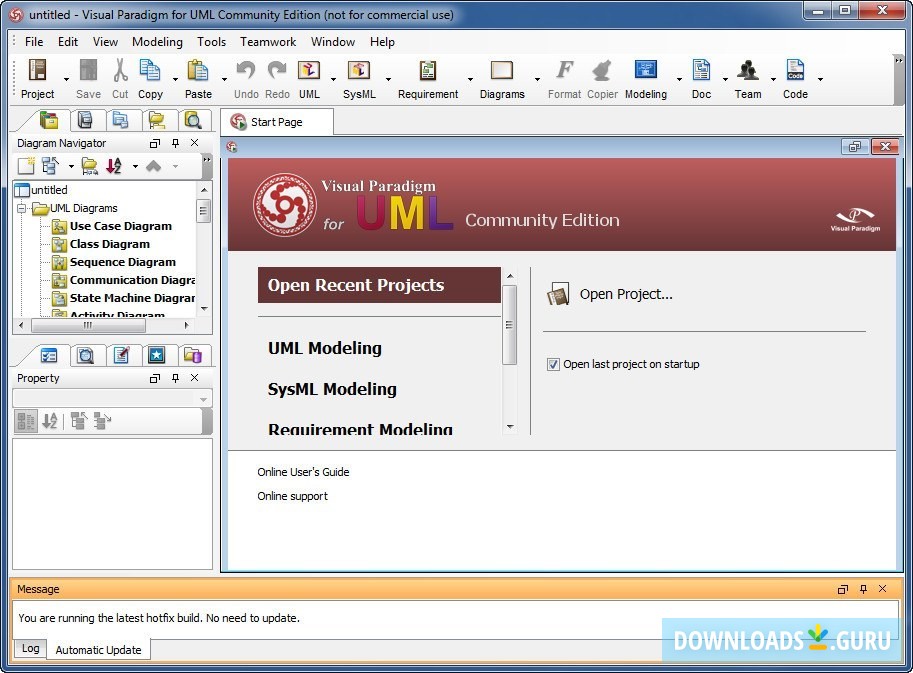
Task: Click the Team toolbar icon
Action: coord(748,70)
